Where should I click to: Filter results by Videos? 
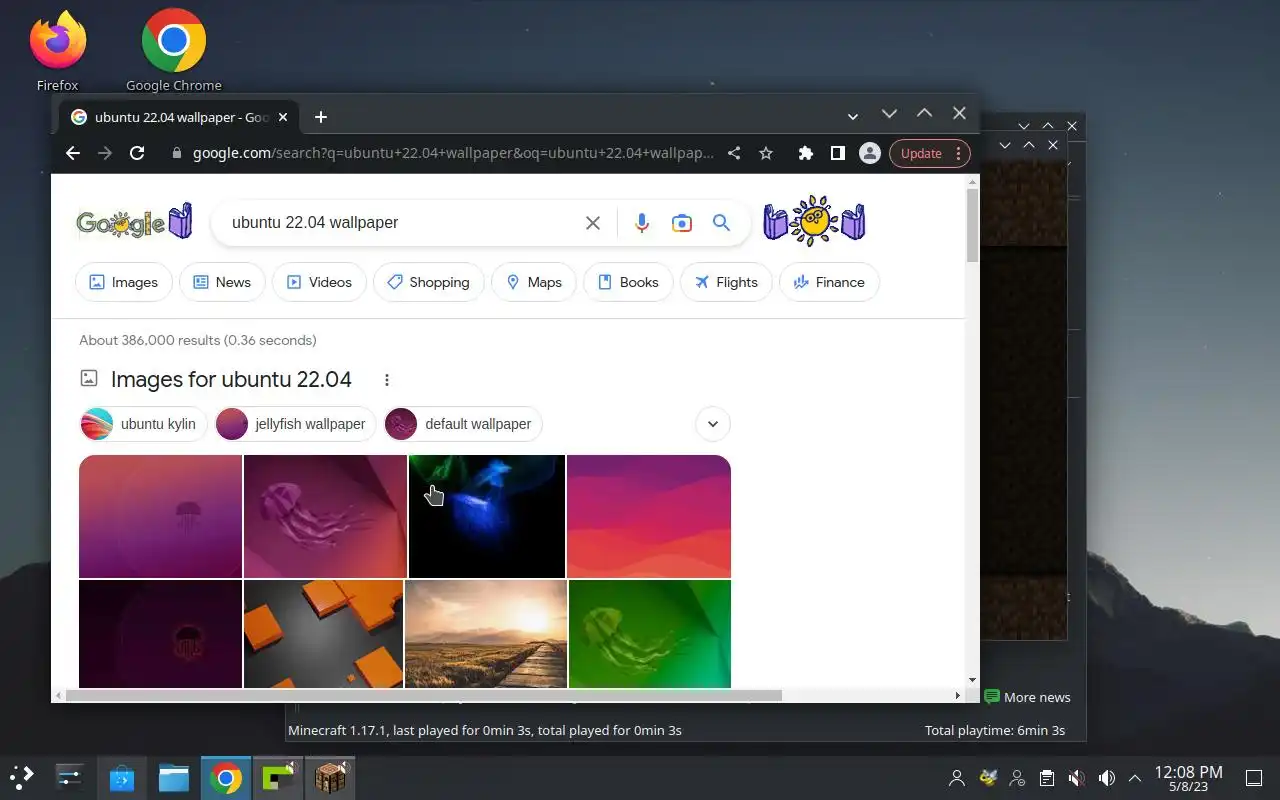pyautogui.click(x=319, y=282)
